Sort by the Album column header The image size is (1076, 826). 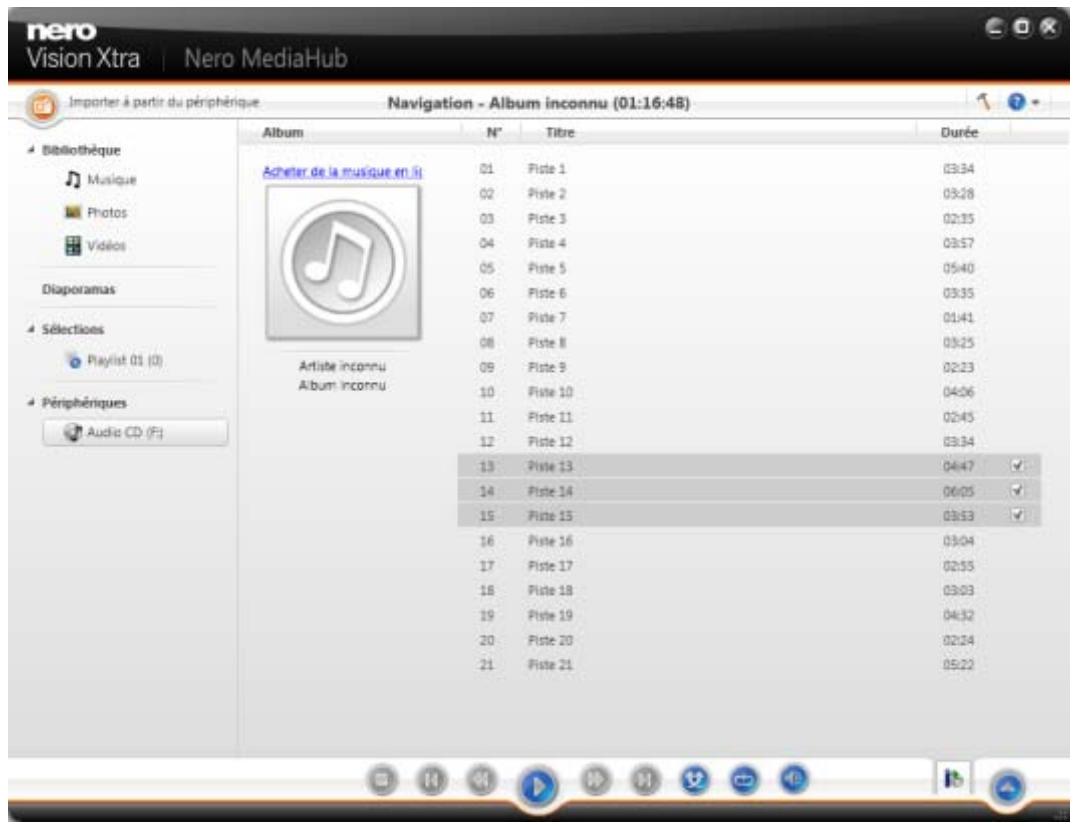coord(283,132)
